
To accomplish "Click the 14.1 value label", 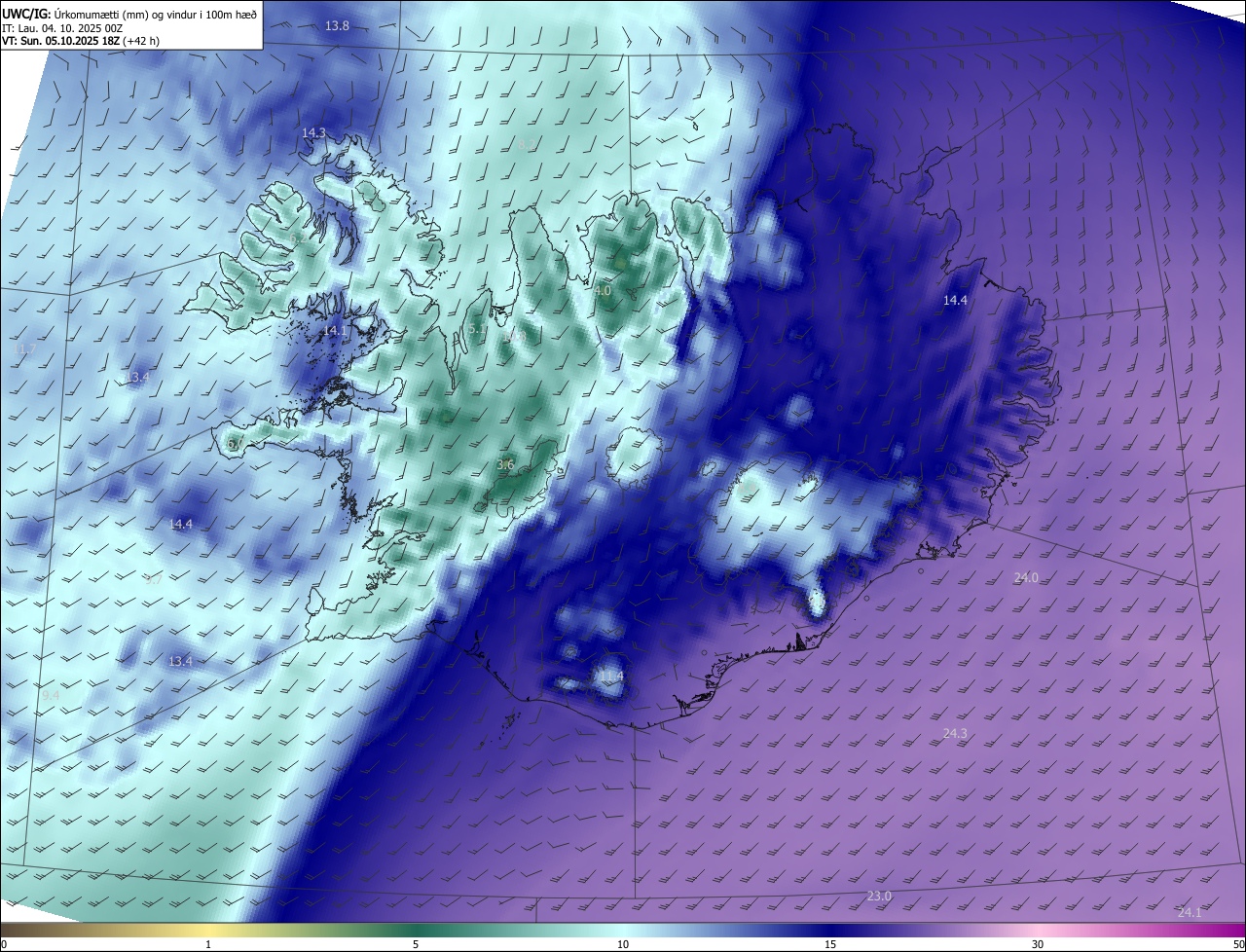I will tap(336, 331).
